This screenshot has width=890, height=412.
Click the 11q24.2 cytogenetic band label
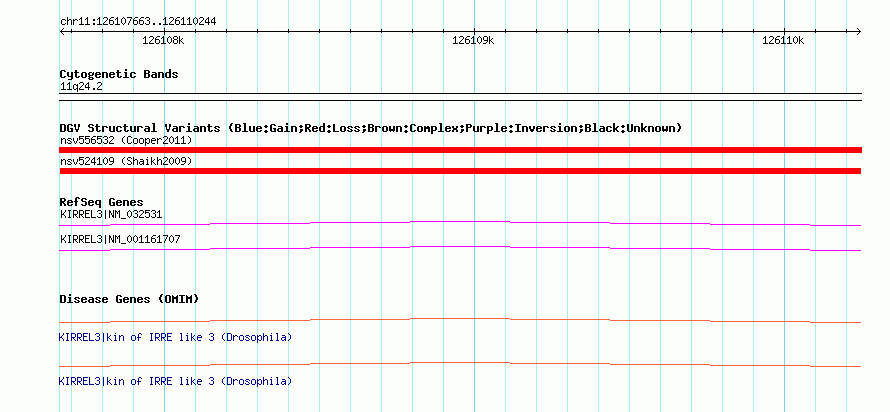tap(81, 87)
